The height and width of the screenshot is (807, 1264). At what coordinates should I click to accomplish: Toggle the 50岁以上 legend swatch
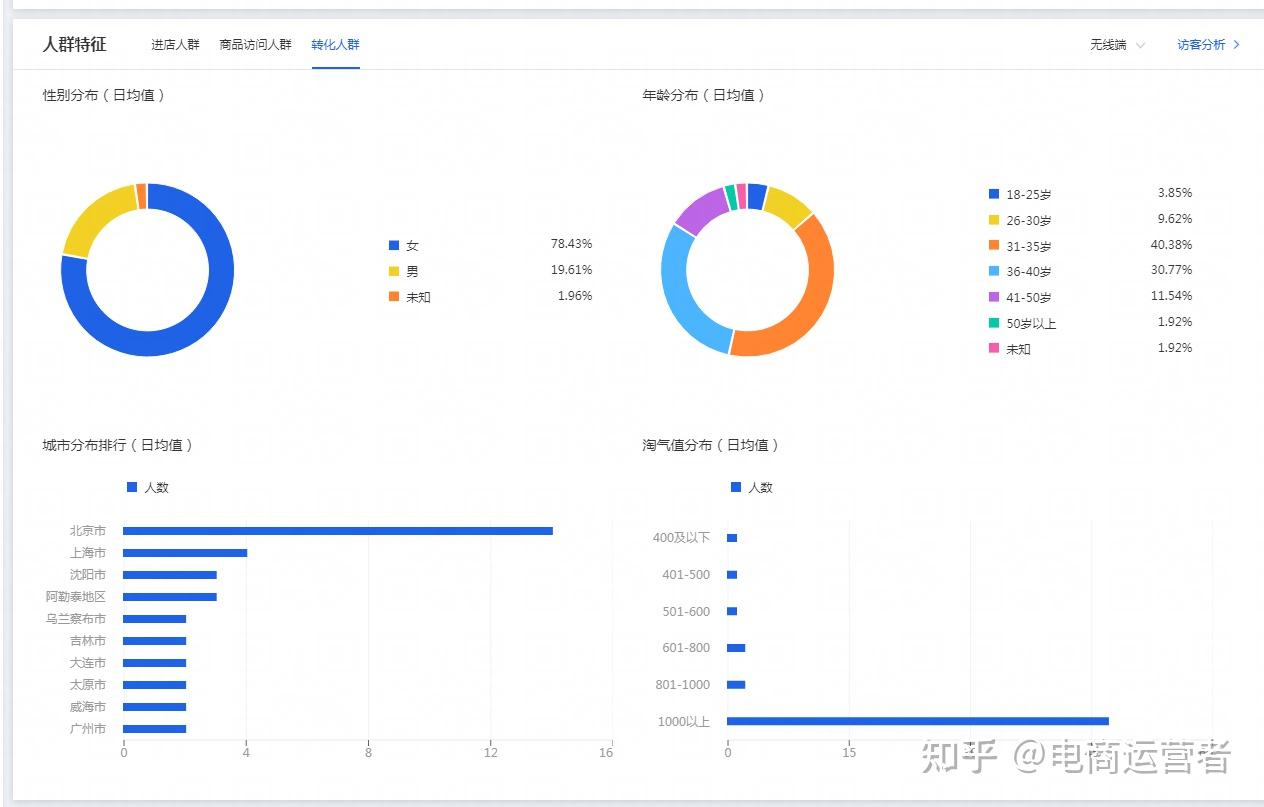click(993, 323)
